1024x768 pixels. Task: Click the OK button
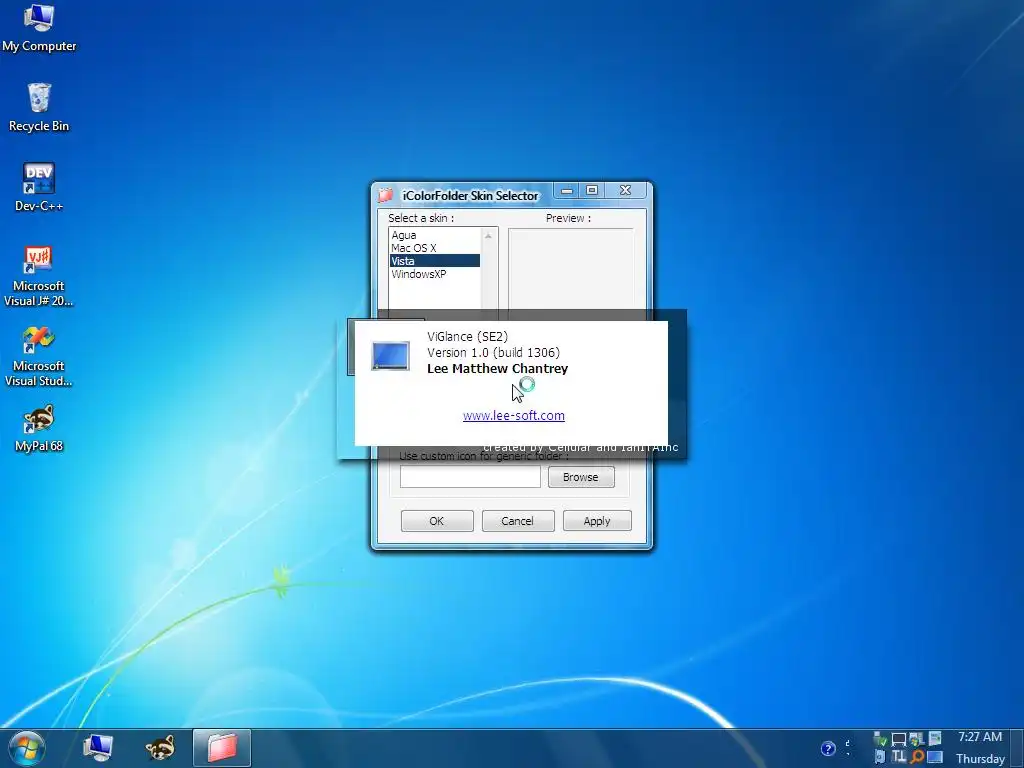pos(437,520)
